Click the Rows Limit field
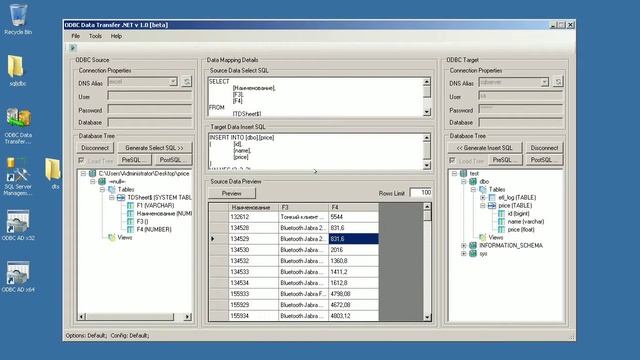The width and height of the screenshot is (640, 360). [421, 193]
